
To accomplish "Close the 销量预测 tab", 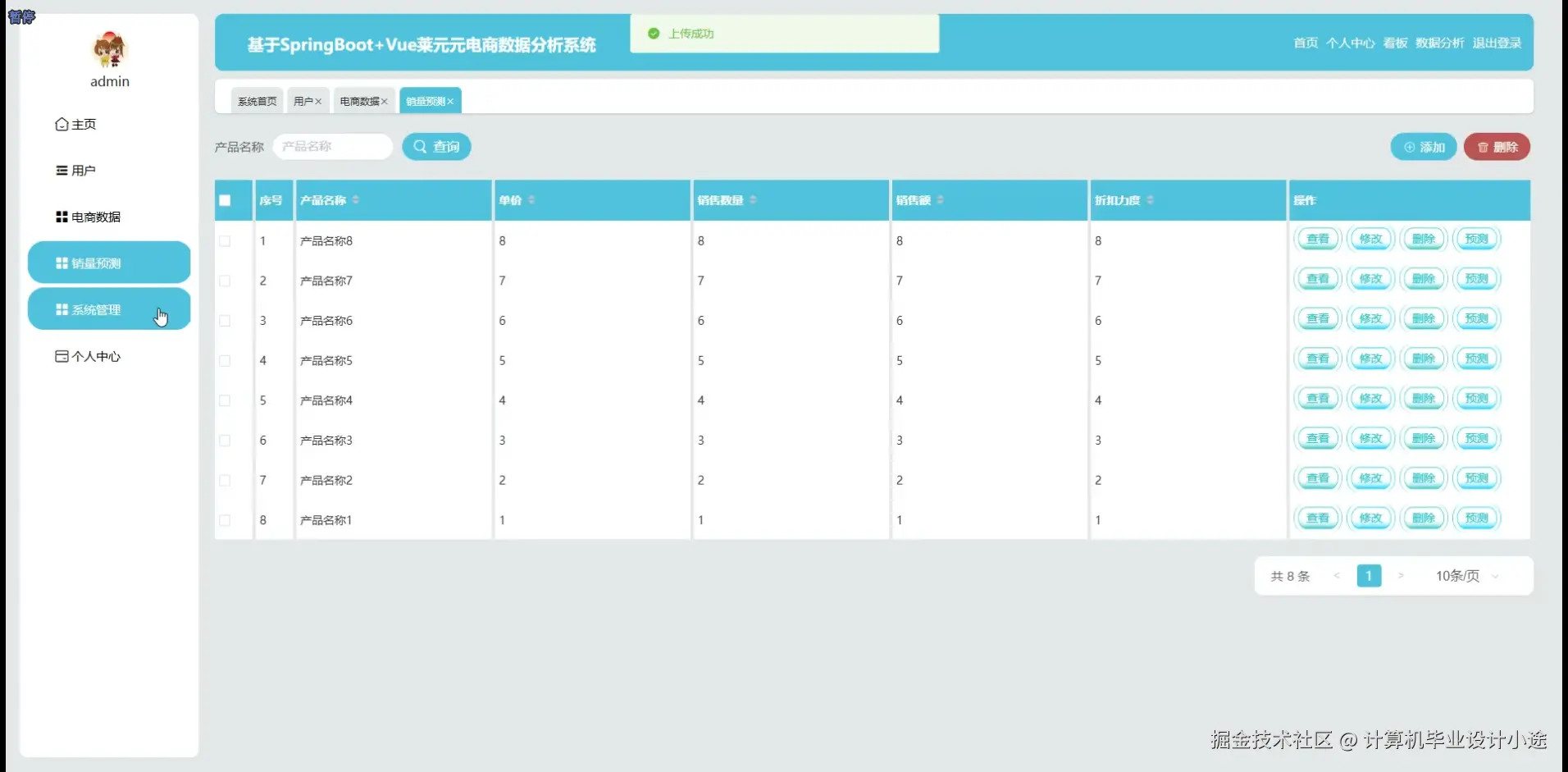I will pos(450,102).
